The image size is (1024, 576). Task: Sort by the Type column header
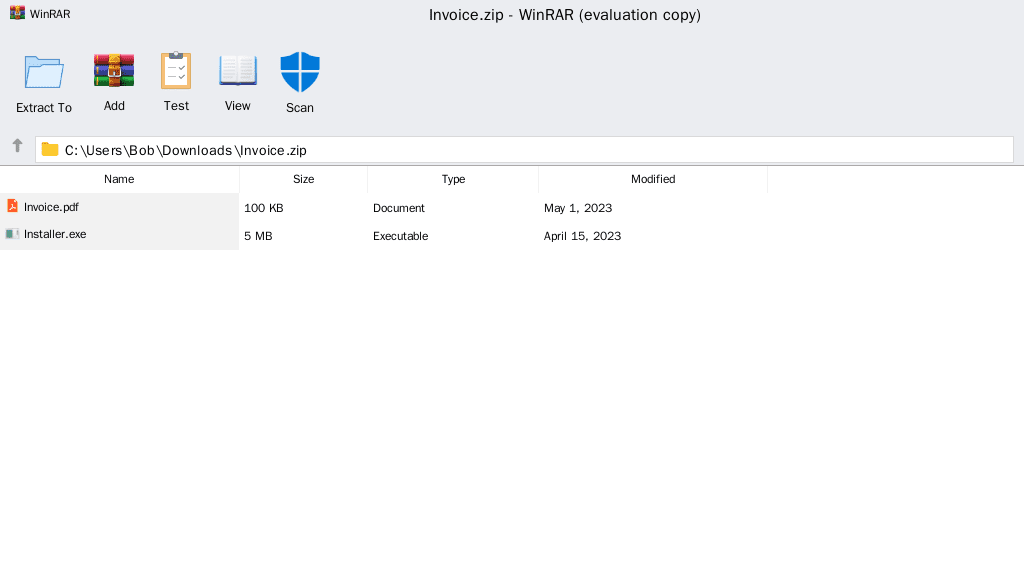[453, 179]
